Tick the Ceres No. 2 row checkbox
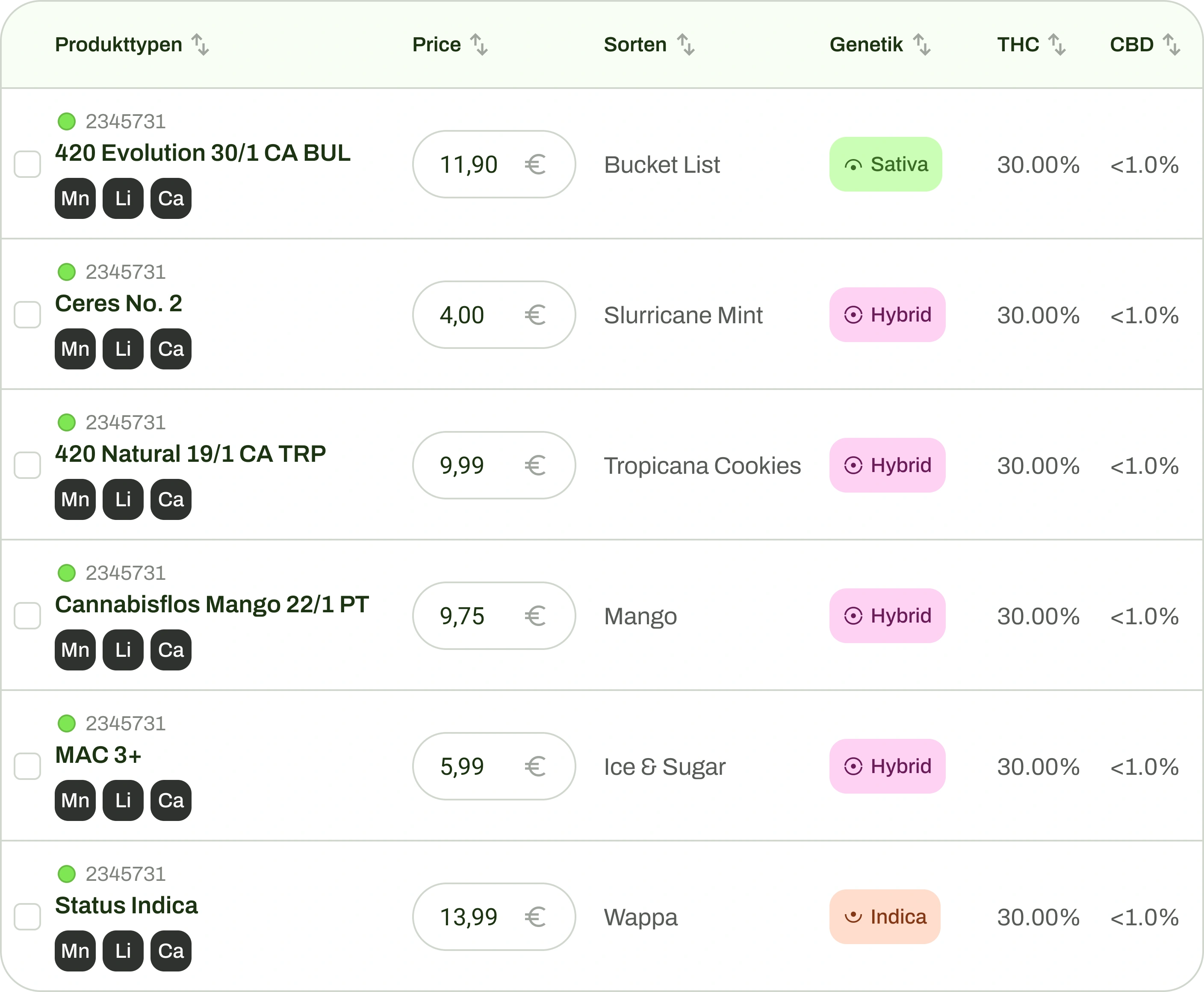Screen dimensions: 1204x992 click(27, 315)
